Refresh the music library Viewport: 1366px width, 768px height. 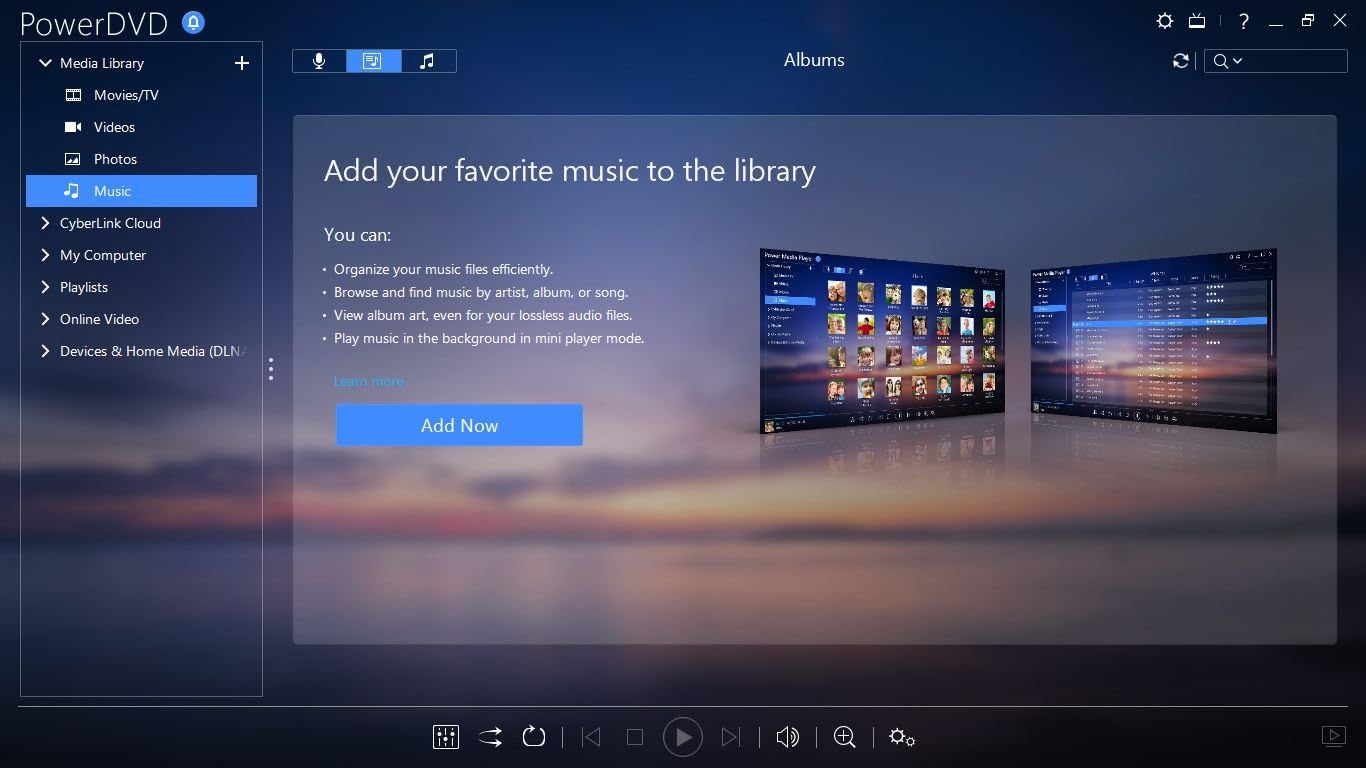coord(1181,61)
